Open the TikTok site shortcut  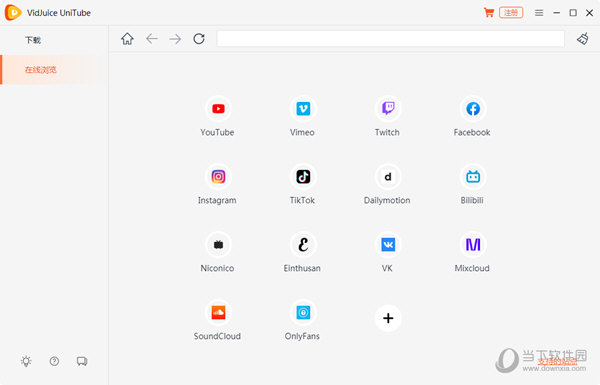303,177
